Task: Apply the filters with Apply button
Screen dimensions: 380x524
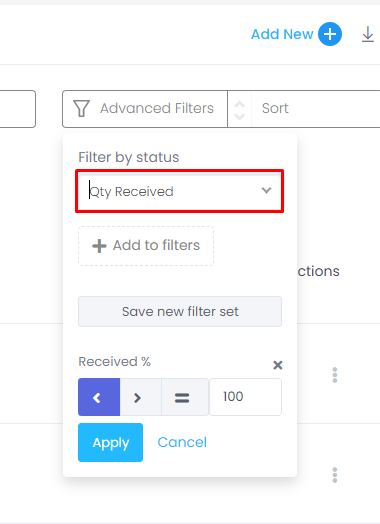Action: coord(110,442)
